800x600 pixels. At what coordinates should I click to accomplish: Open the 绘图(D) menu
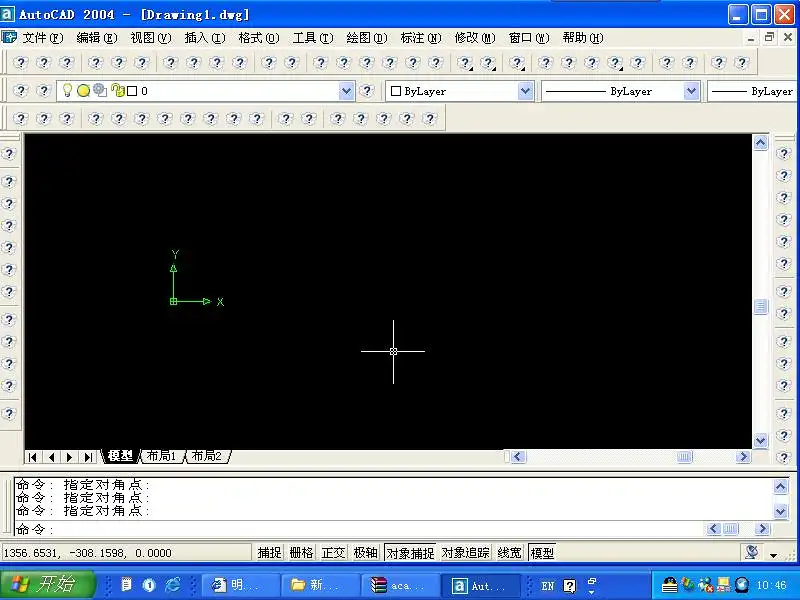coord(367,38)
